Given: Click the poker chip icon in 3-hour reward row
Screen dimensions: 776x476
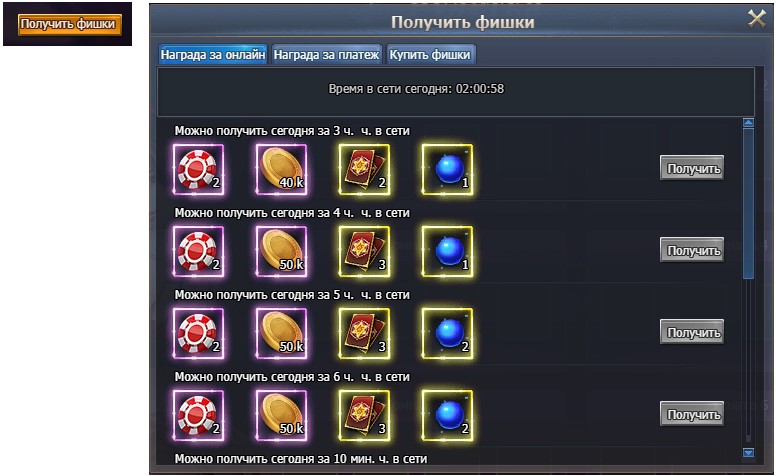Looking at the screenshot, I should [x=198, y=169].
